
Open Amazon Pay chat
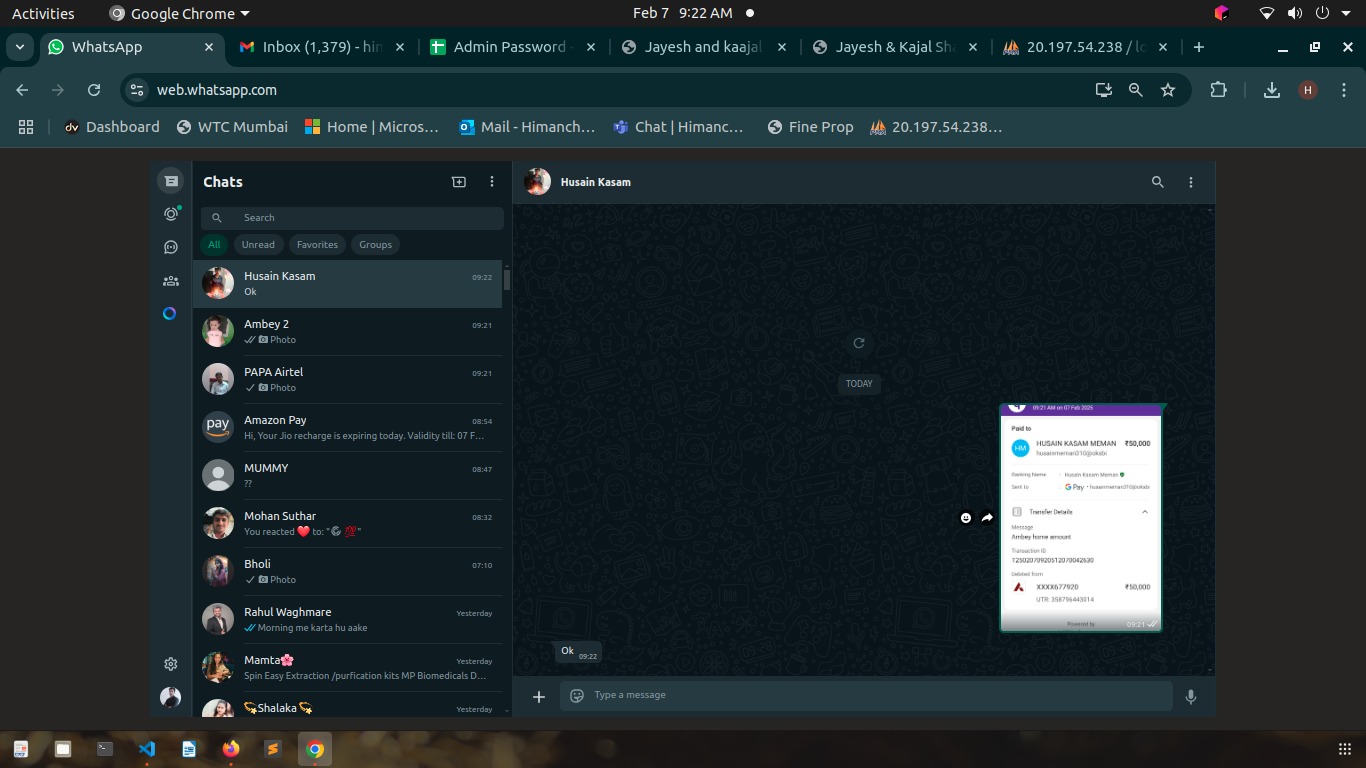pyautogui.click(x=348, y=428)
